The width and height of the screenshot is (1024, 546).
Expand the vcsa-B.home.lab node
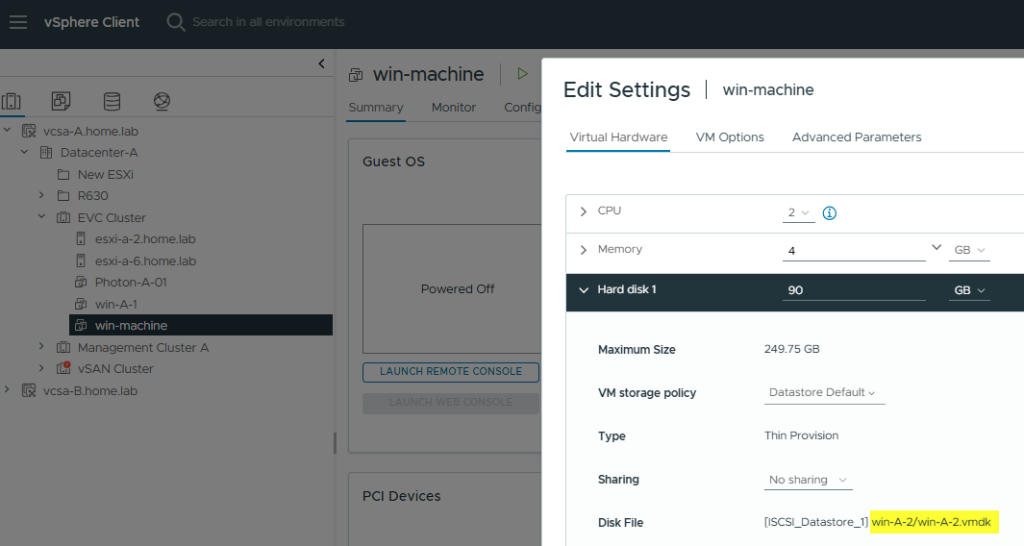point(7,390)
